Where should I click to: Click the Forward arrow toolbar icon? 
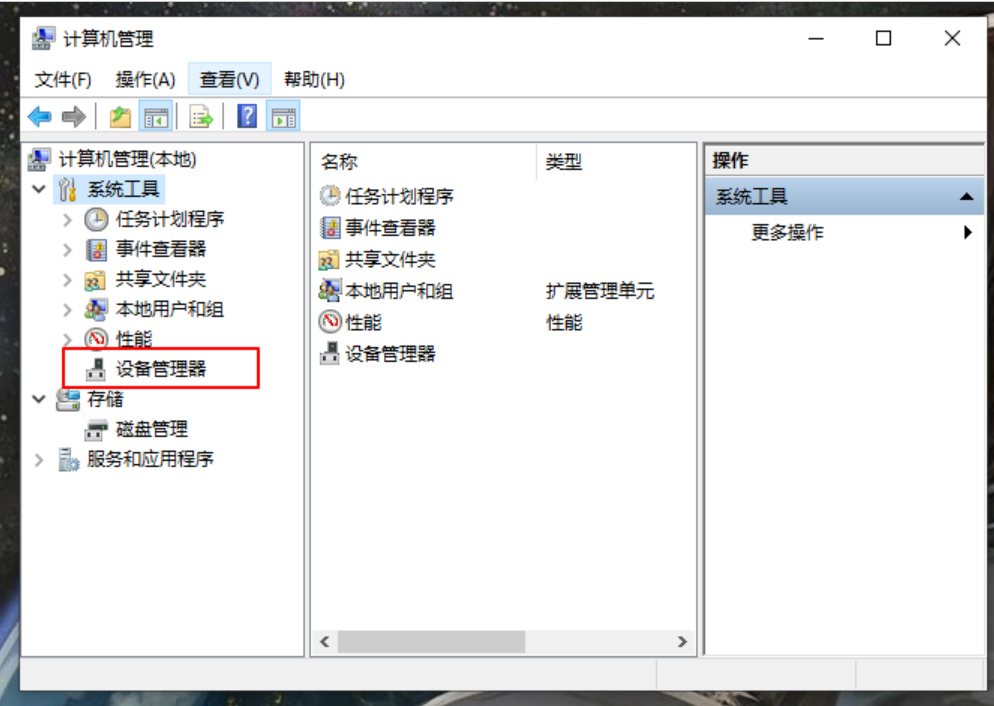(x=74, y=117)
